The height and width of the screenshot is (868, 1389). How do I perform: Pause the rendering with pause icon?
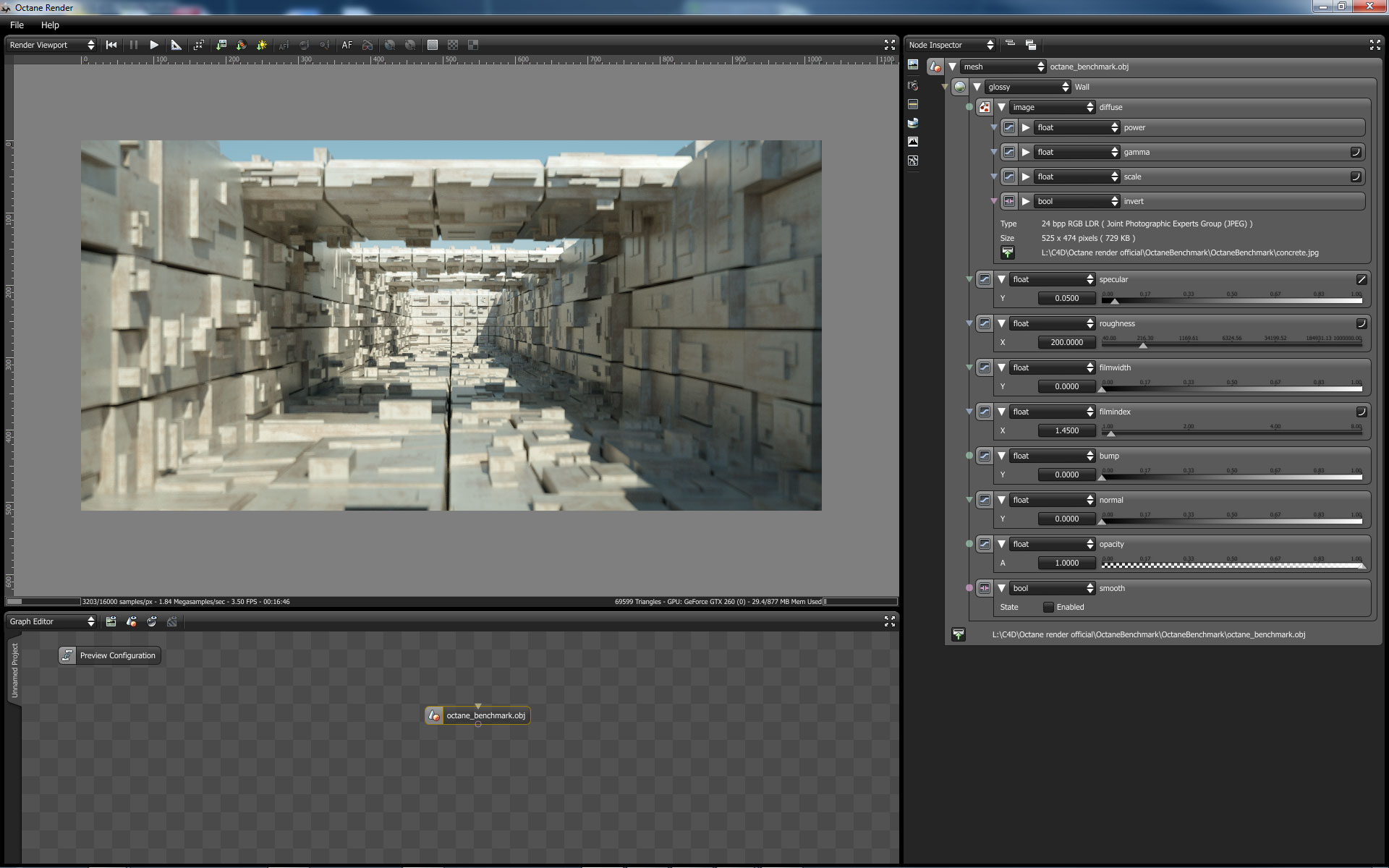click(134, 45)
